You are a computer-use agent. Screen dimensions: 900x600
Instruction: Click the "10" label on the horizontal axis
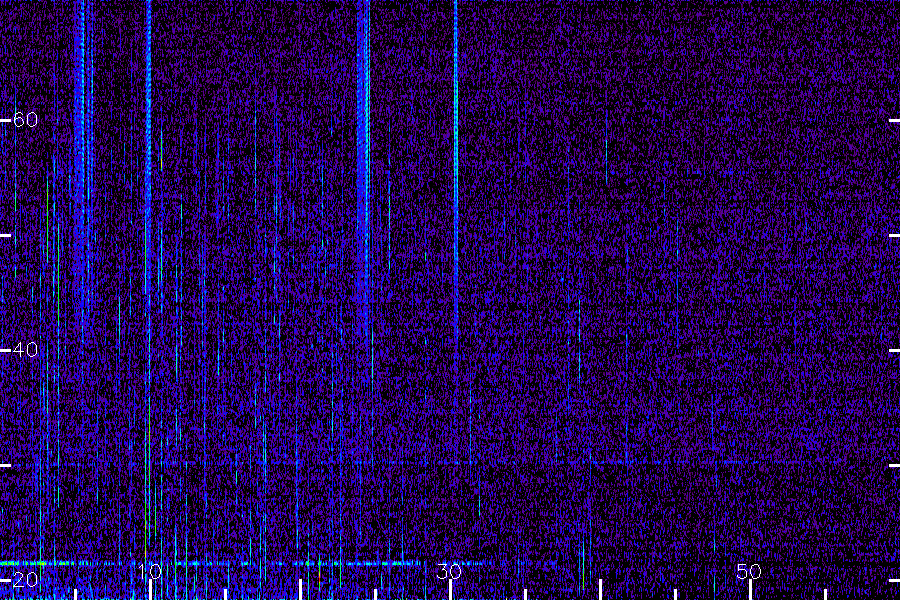pos(150,571)
